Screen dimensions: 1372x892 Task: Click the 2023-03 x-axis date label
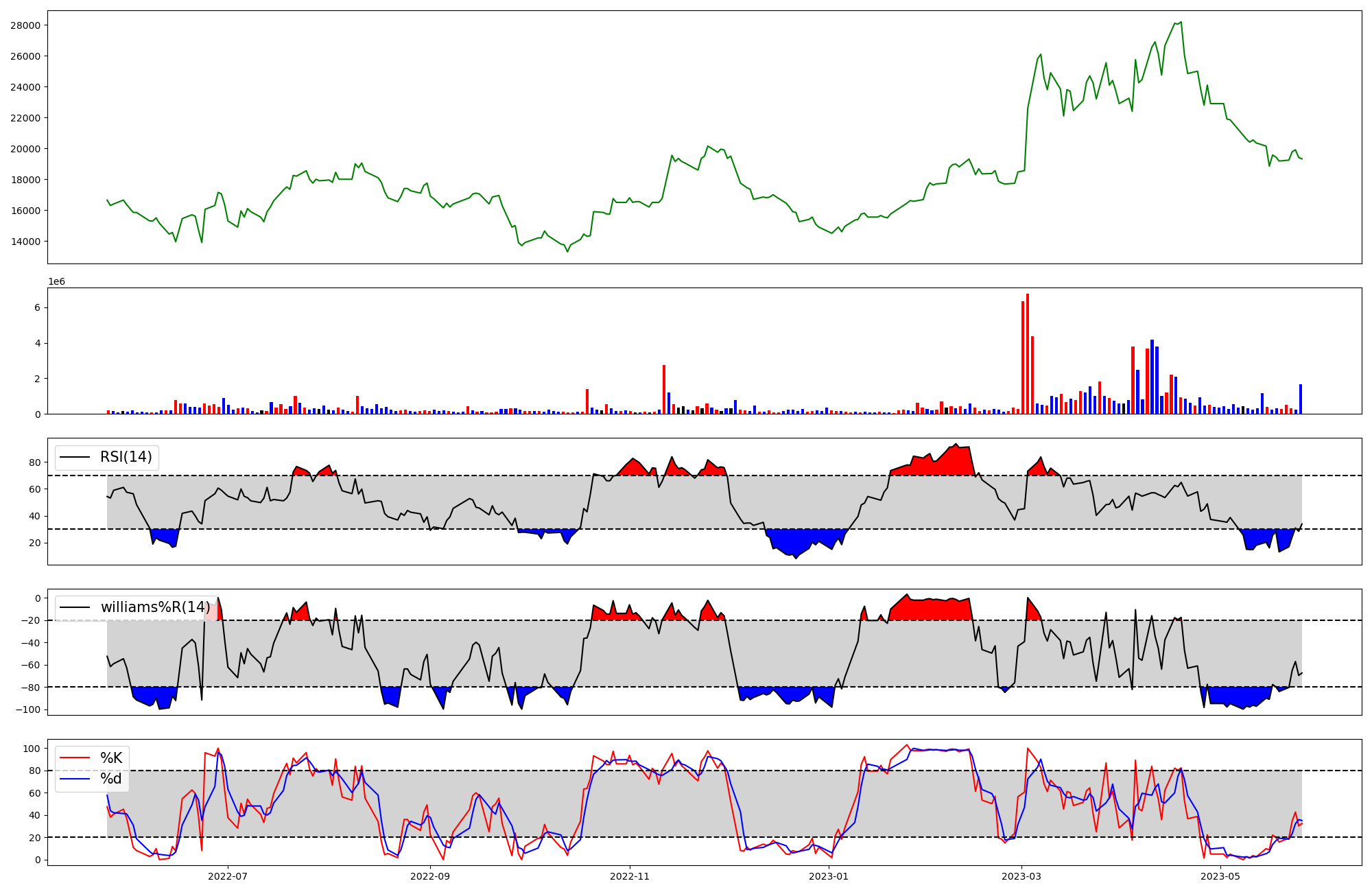(1022, 876)
